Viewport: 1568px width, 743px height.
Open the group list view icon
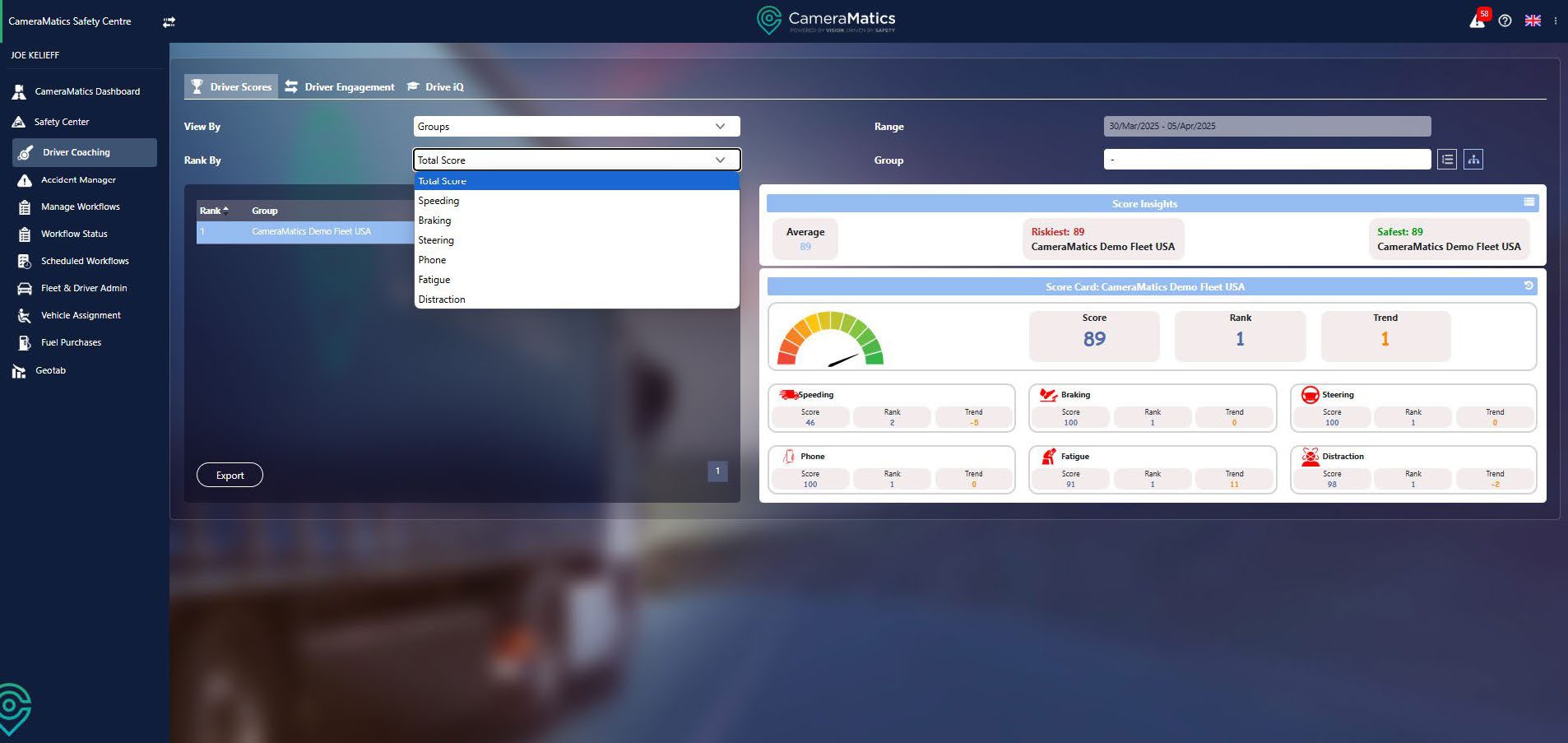click(1447, 160)
